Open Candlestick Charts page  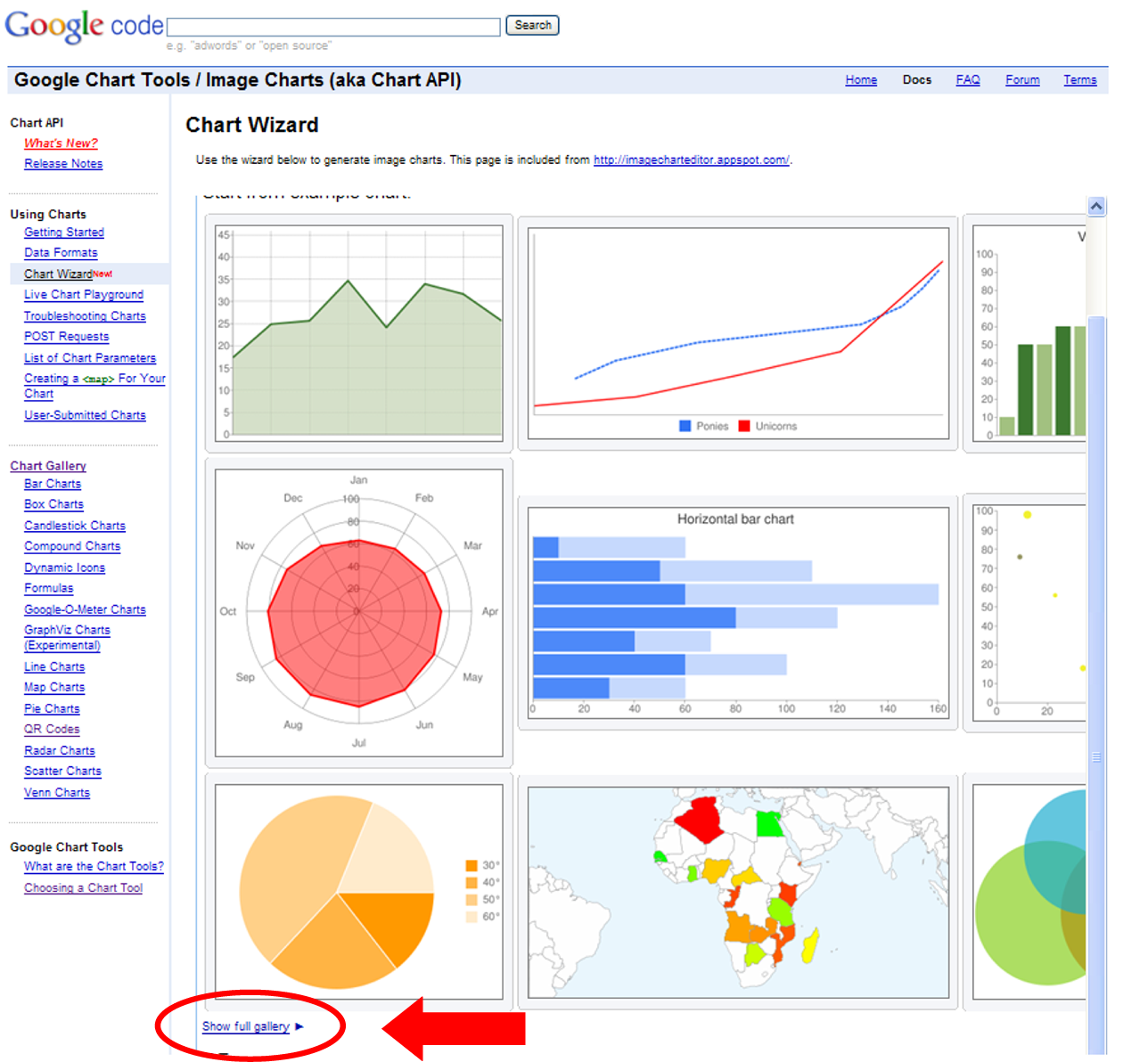click(75, 525)
